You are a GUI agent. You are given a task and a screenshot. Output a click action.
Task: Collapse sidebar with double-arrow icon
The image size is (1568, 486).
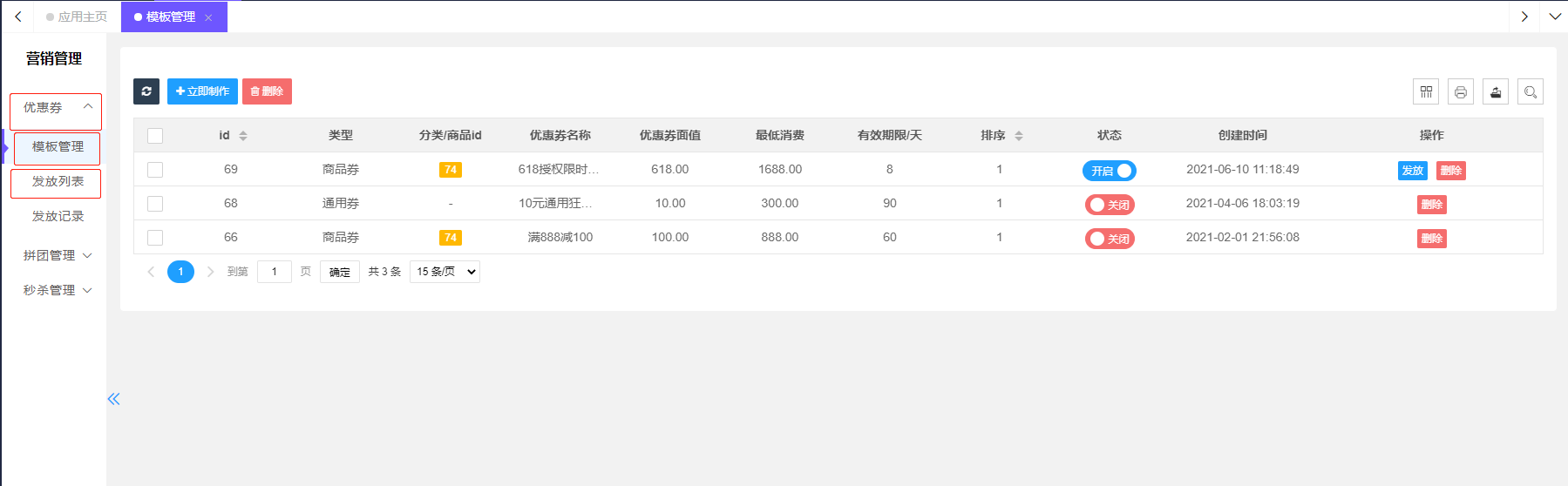point(113,399)
